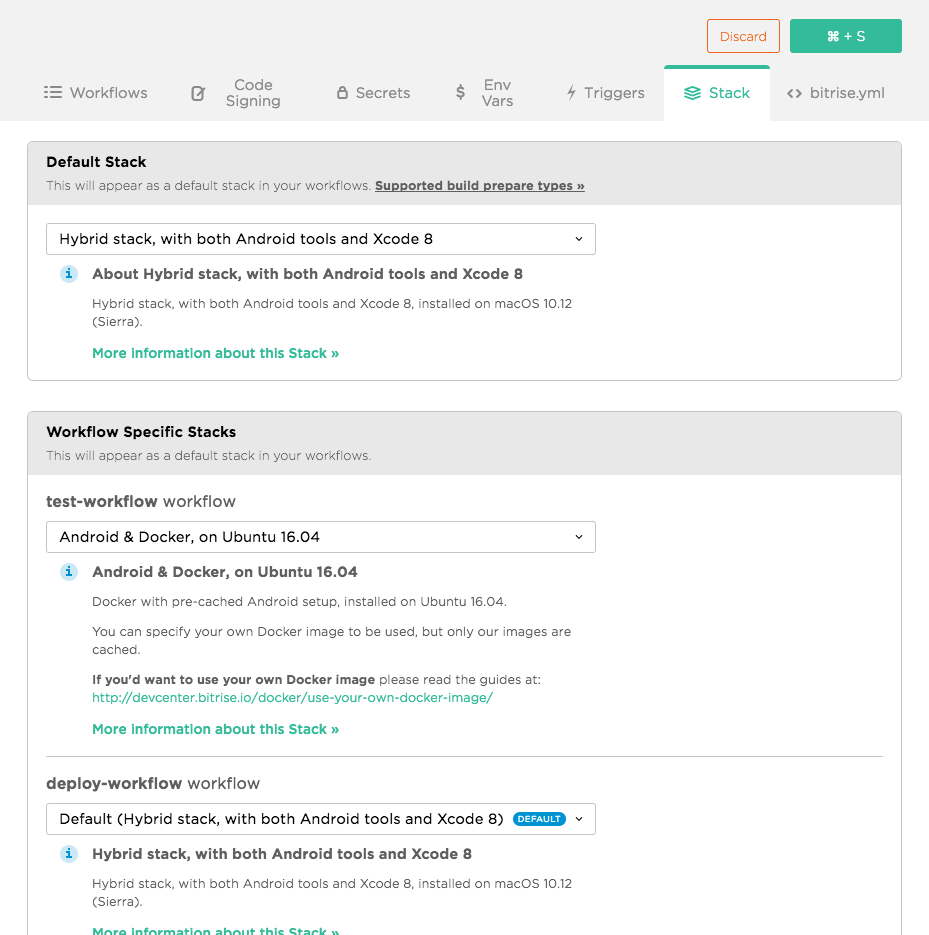The image size is (929, 935).
Task: Click the bitrise.yml code brackets icon
Action: (794, 94)
